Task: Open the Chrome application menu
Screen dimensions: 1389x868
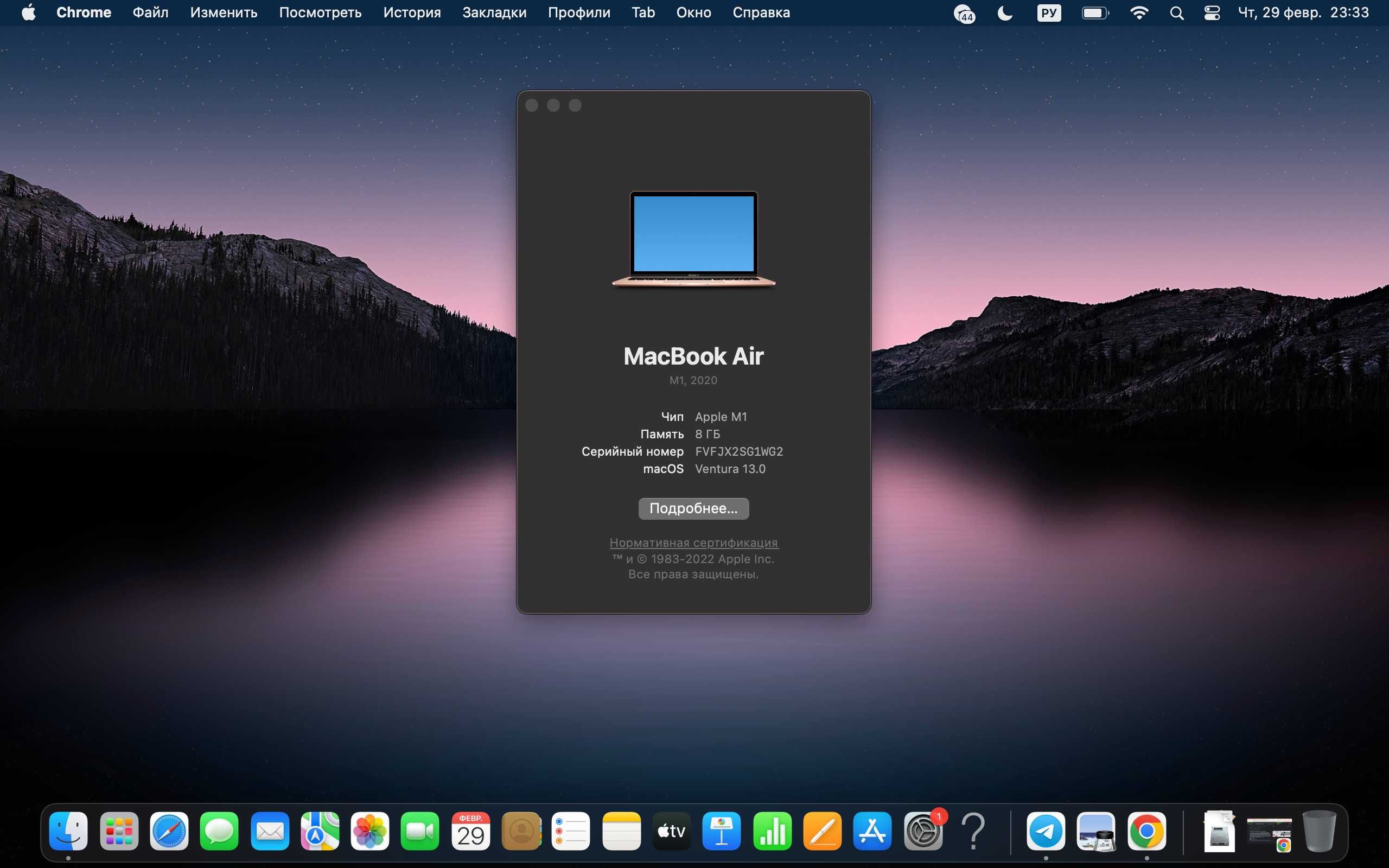Action: [x=84, y=12]
